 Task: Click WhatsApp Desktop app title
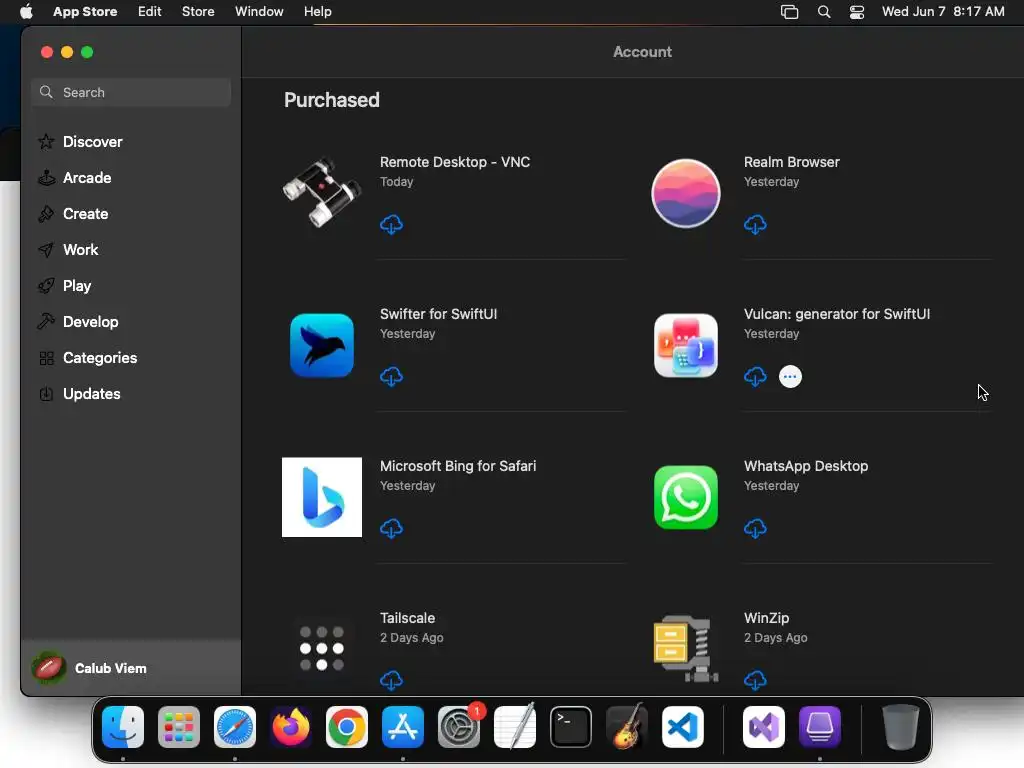(x=806, y=466)
